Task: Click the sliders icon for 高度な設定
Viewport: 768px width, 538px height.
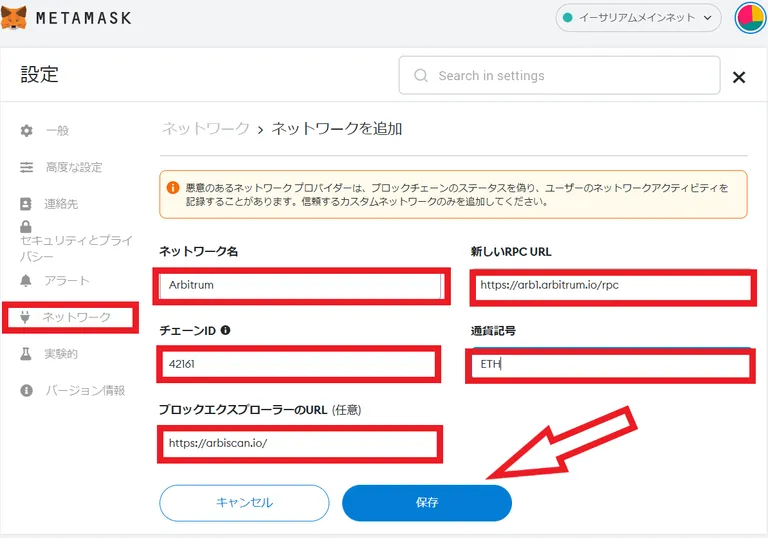Action: coord(26,168)
